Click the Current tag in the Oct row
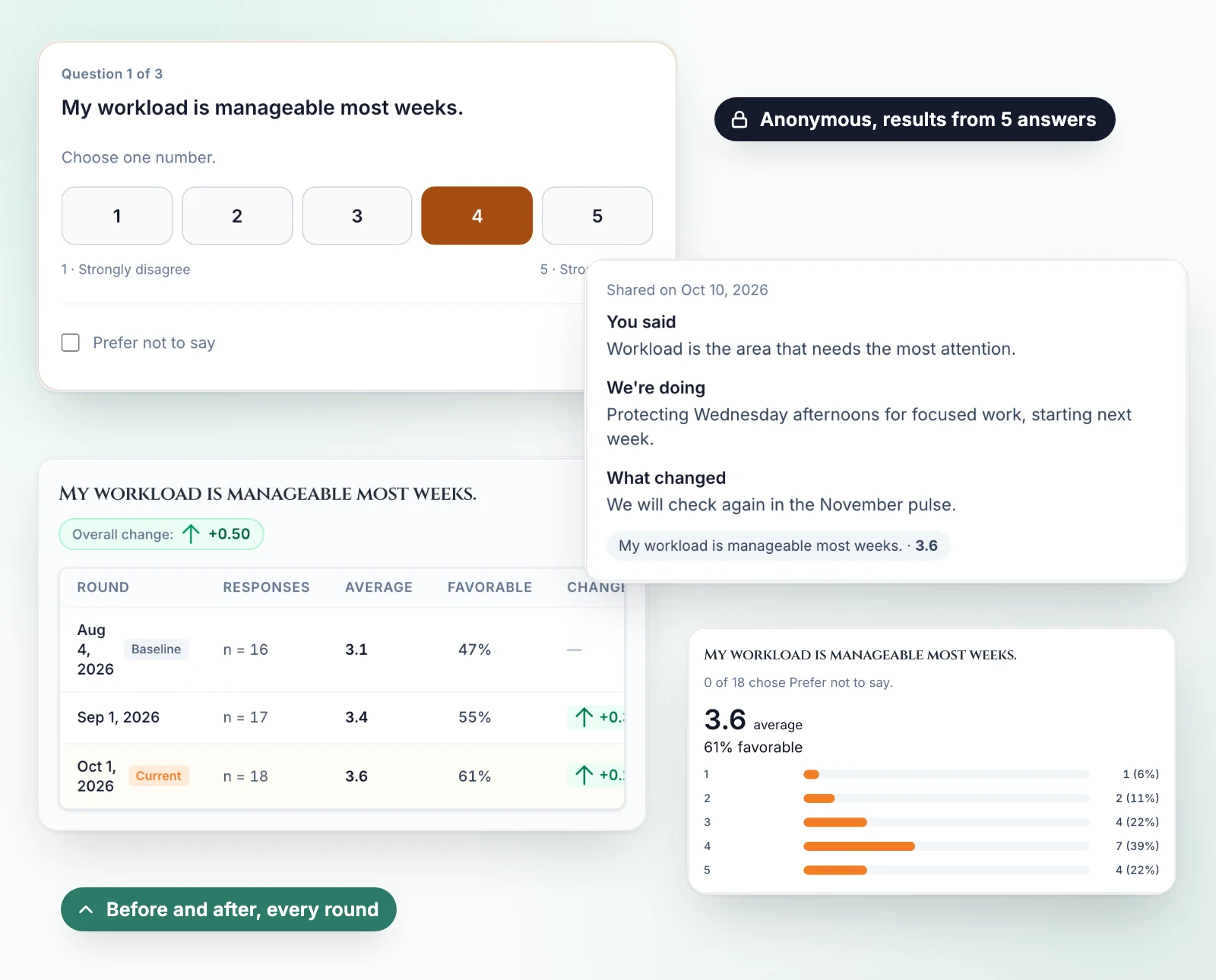This screenshot has width=1216, height=980. 158,776
